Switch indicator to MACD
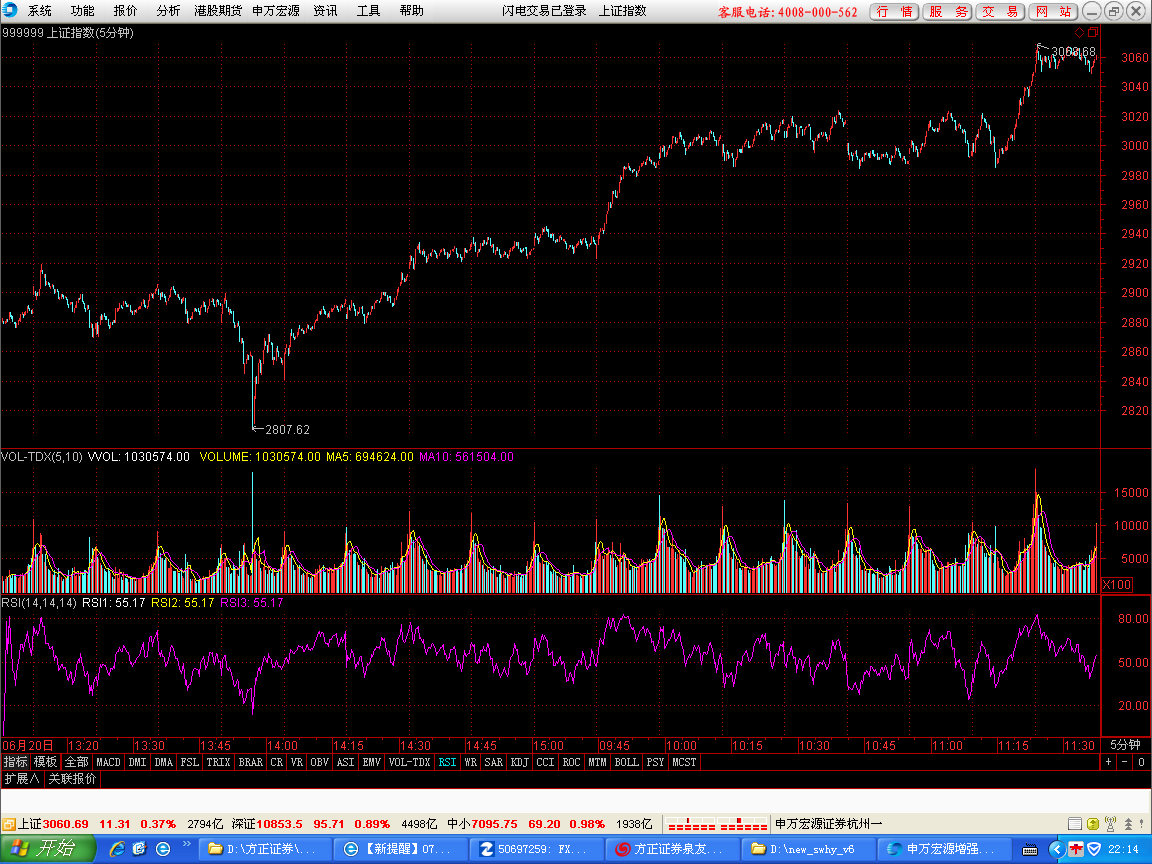Viewport: 1152px width, 864px height. pos(109,762)
